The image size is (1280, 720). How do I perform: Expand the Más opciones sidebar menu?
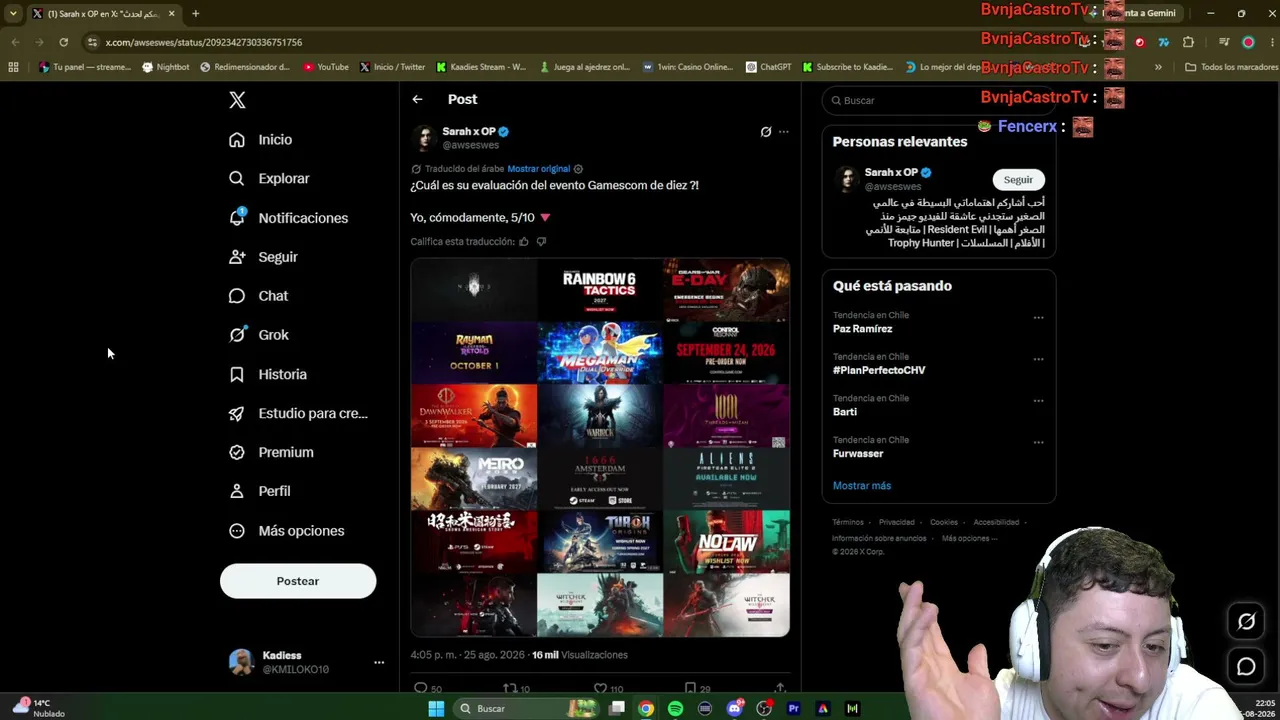(287, 531)
